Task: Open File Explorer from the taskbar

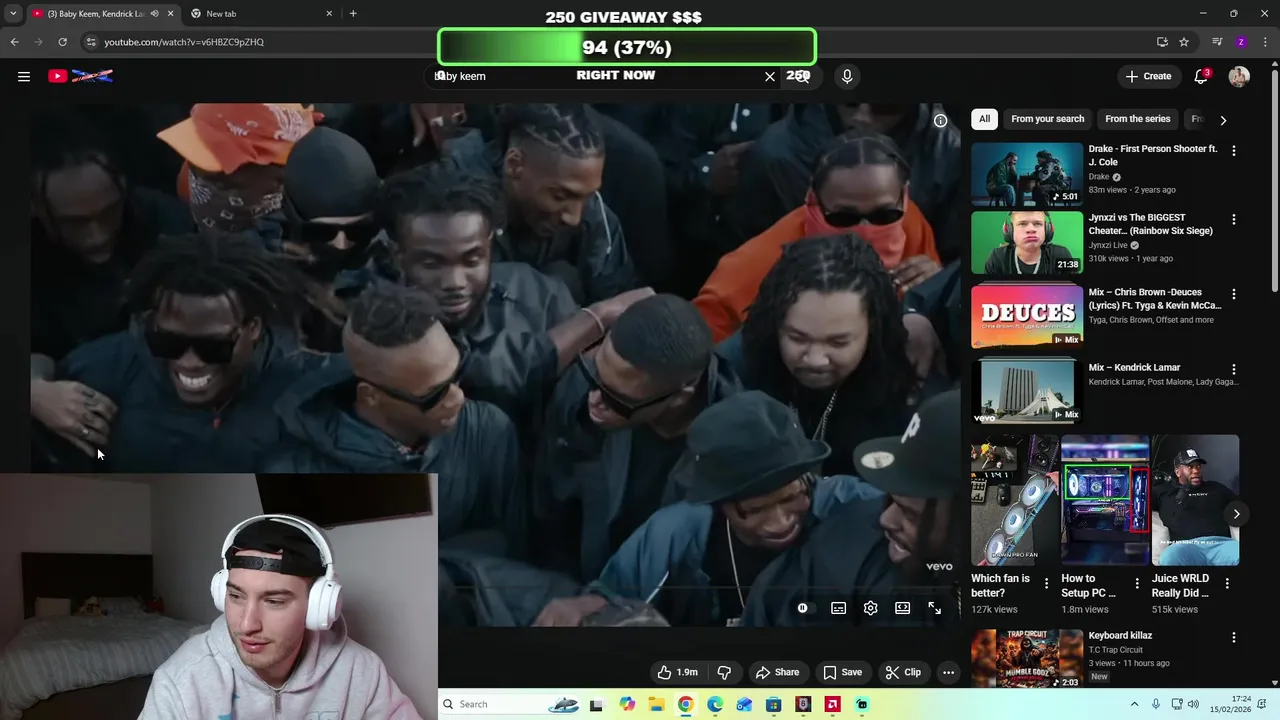Action: coord(656,704)
